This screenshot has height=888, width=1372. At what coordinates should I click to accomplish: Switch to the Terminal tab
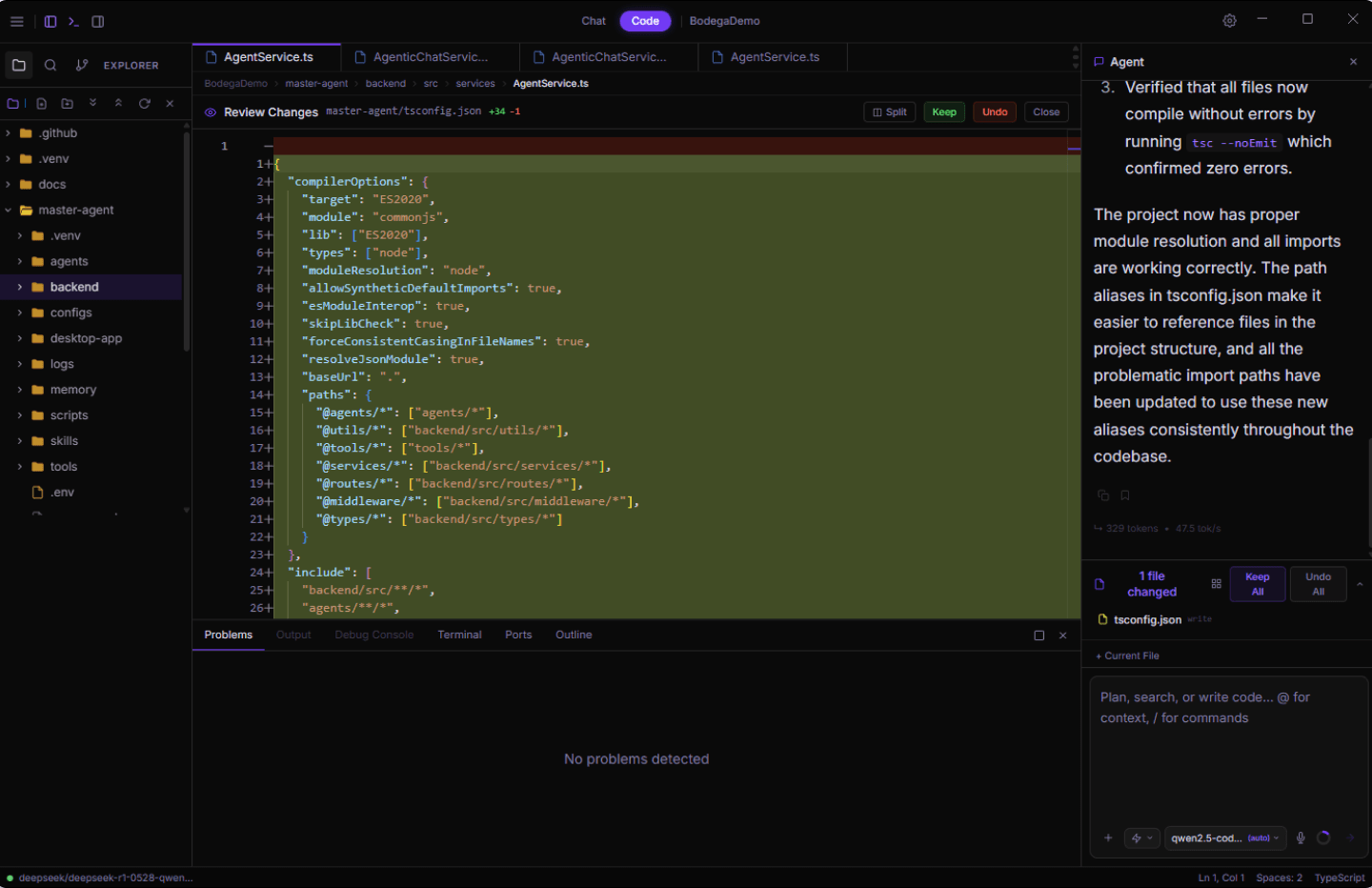pos(459,635)
